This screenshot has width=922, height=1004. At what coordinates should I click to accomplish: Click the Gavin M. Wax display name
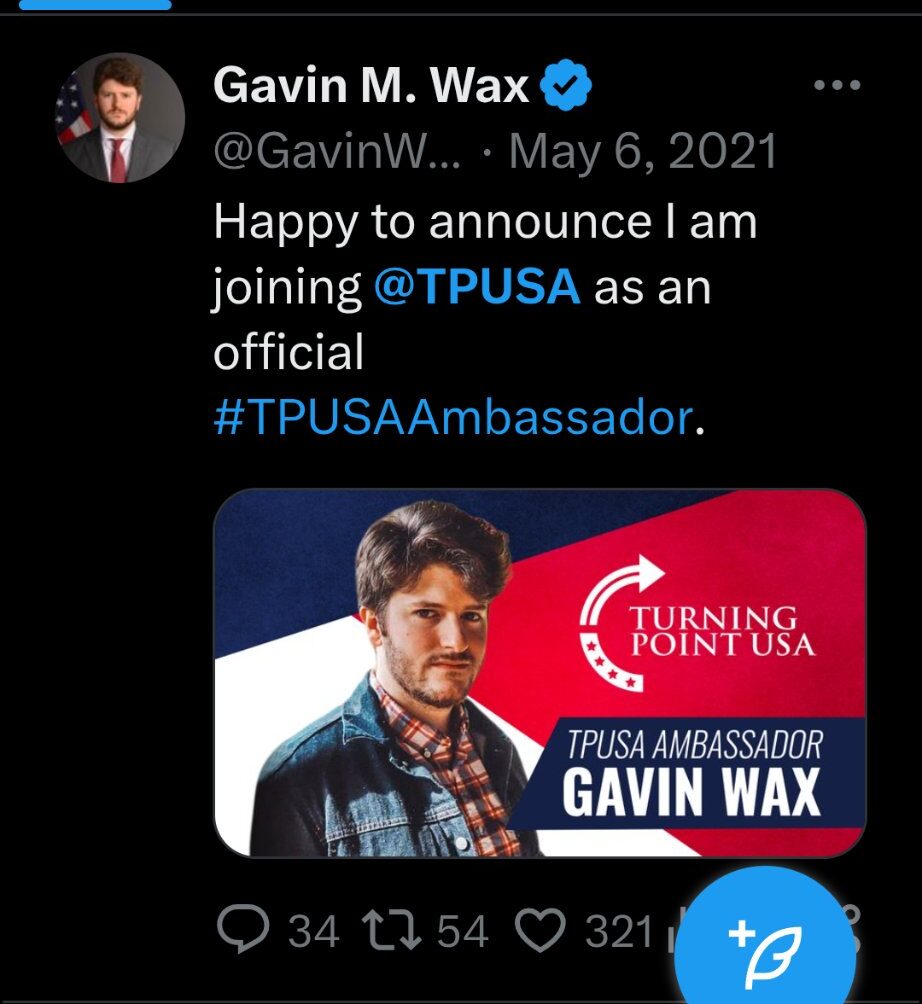(371, 85)
